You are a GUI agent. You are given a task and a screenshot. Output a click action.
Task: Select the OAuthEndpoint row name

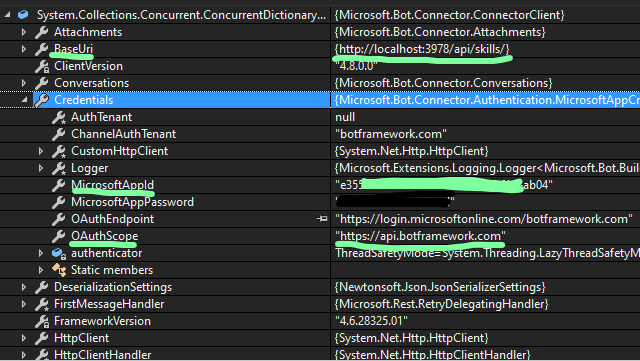point(113,219)
